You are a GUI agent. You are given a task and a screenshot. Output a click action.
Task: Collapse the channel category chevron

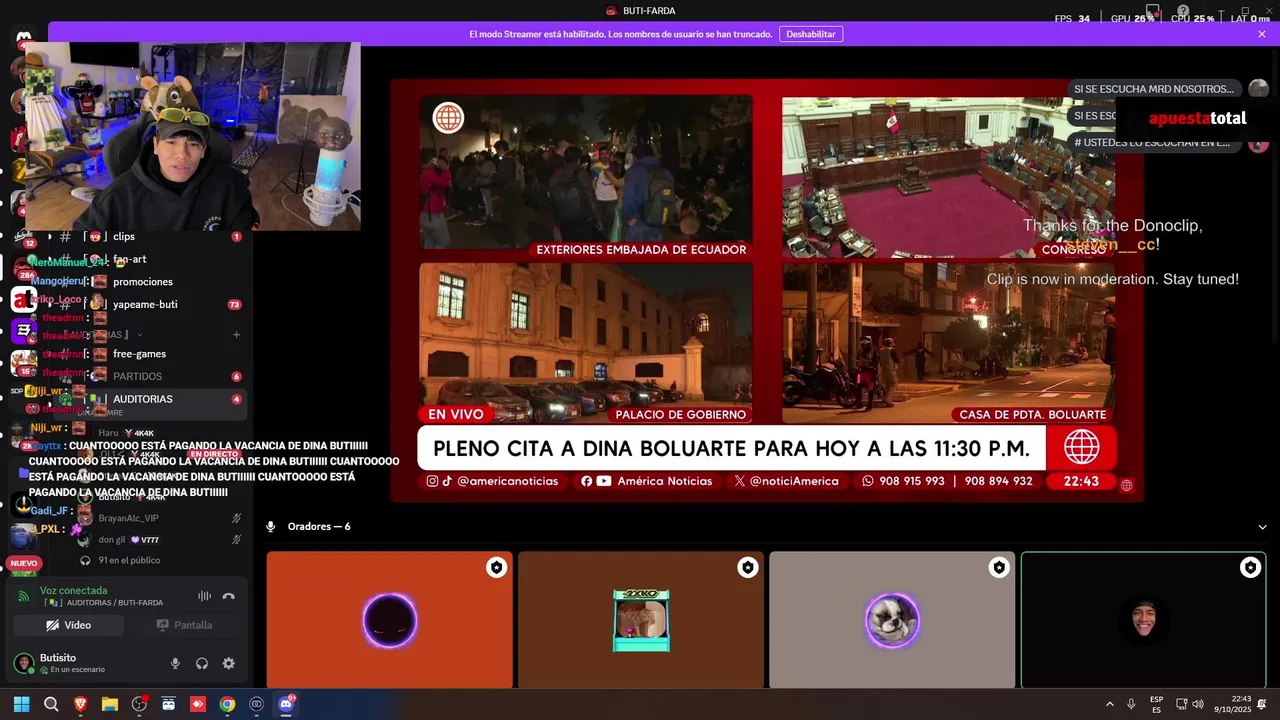pos(140,335)
